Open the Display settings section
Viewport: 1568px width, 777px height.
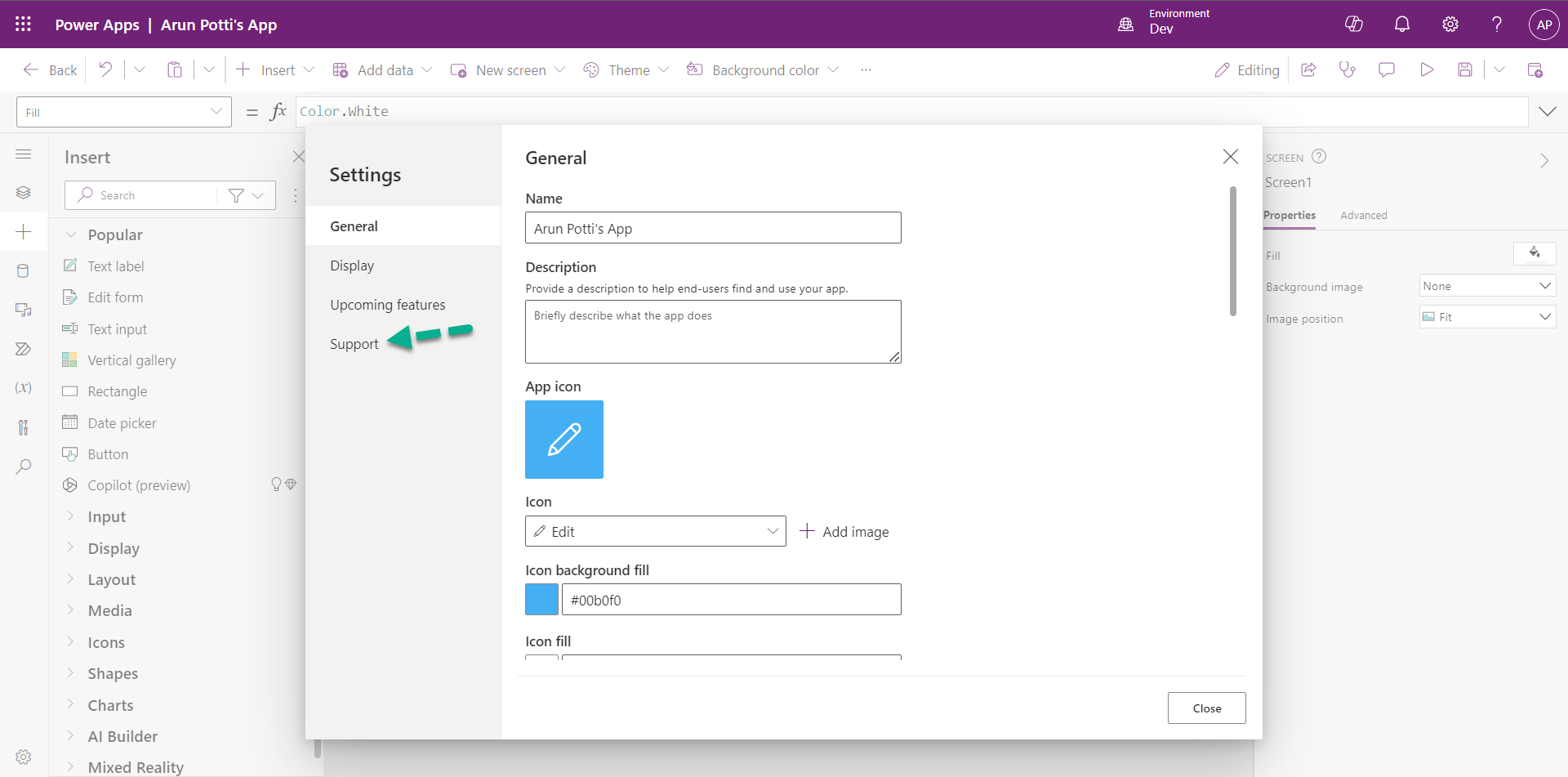[352, 265]
